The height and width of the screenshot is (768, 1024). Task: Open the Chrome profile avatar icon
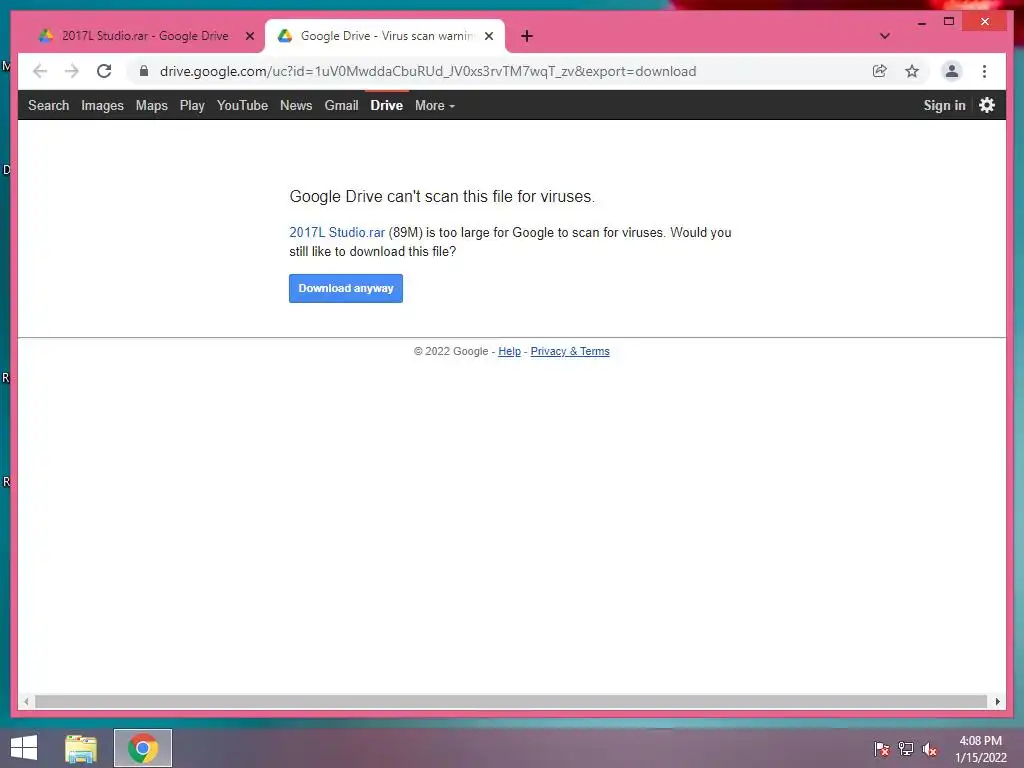952,71
